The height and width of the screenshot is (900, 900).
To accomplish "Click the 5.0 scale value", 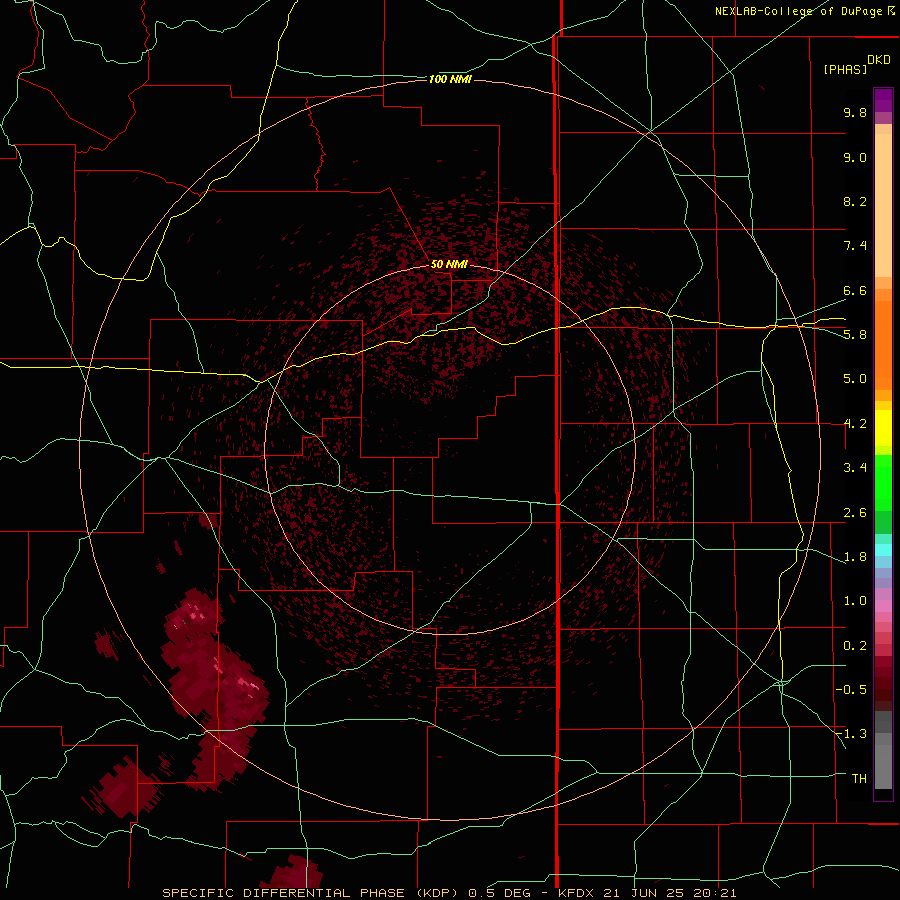I will tap(855, 379).
